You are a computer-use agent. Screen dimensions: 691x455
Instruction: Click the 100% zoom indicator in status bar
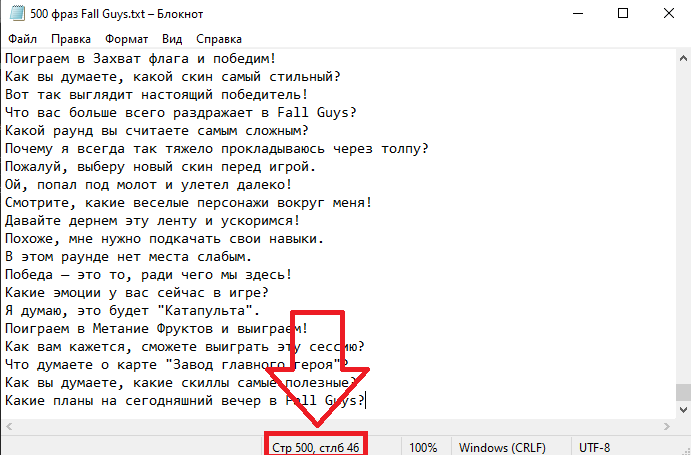pyautogui.click(x=423, y=446)
